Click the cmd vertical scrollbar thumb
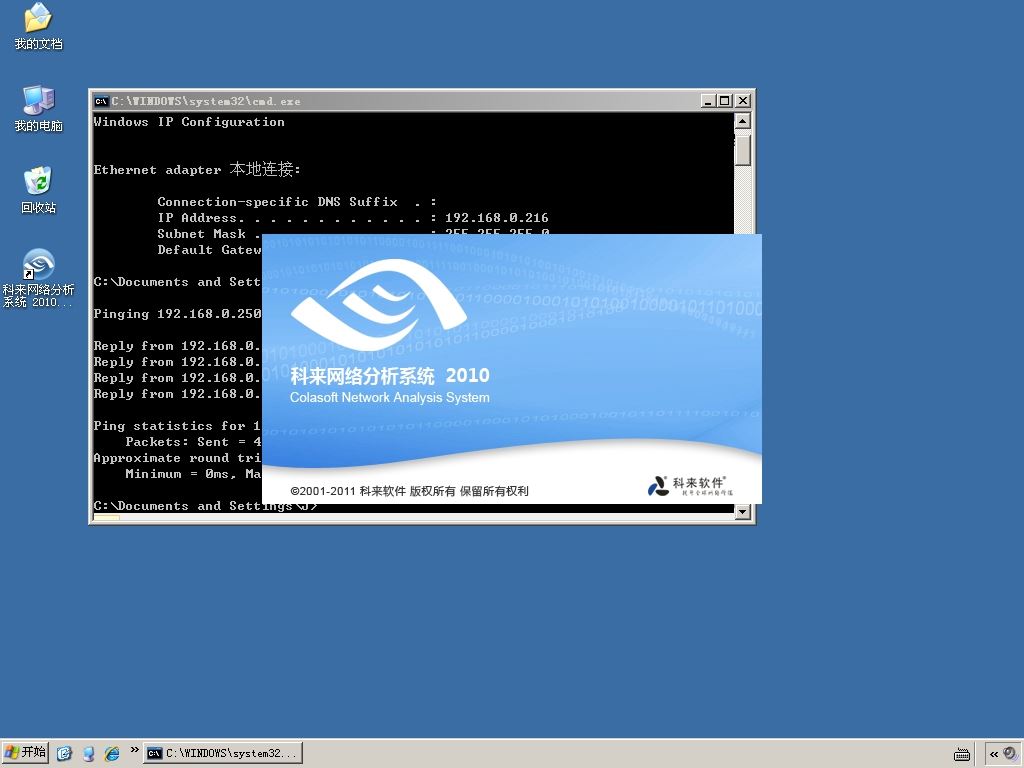Viewport: 1024px width, 768px height. click(742, 148)
